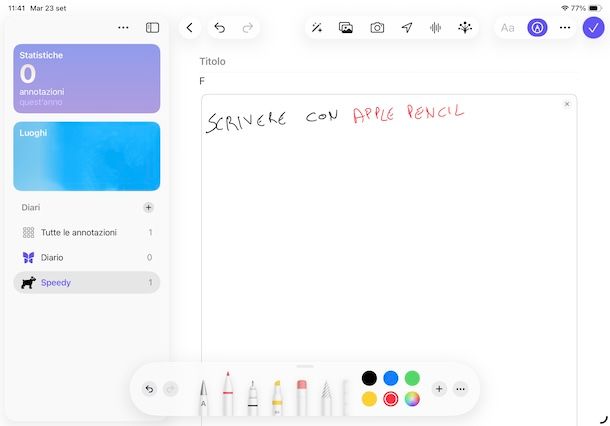610x426 pixels.
Task: Confirm entry with the checkmark button
Action: 593,28
